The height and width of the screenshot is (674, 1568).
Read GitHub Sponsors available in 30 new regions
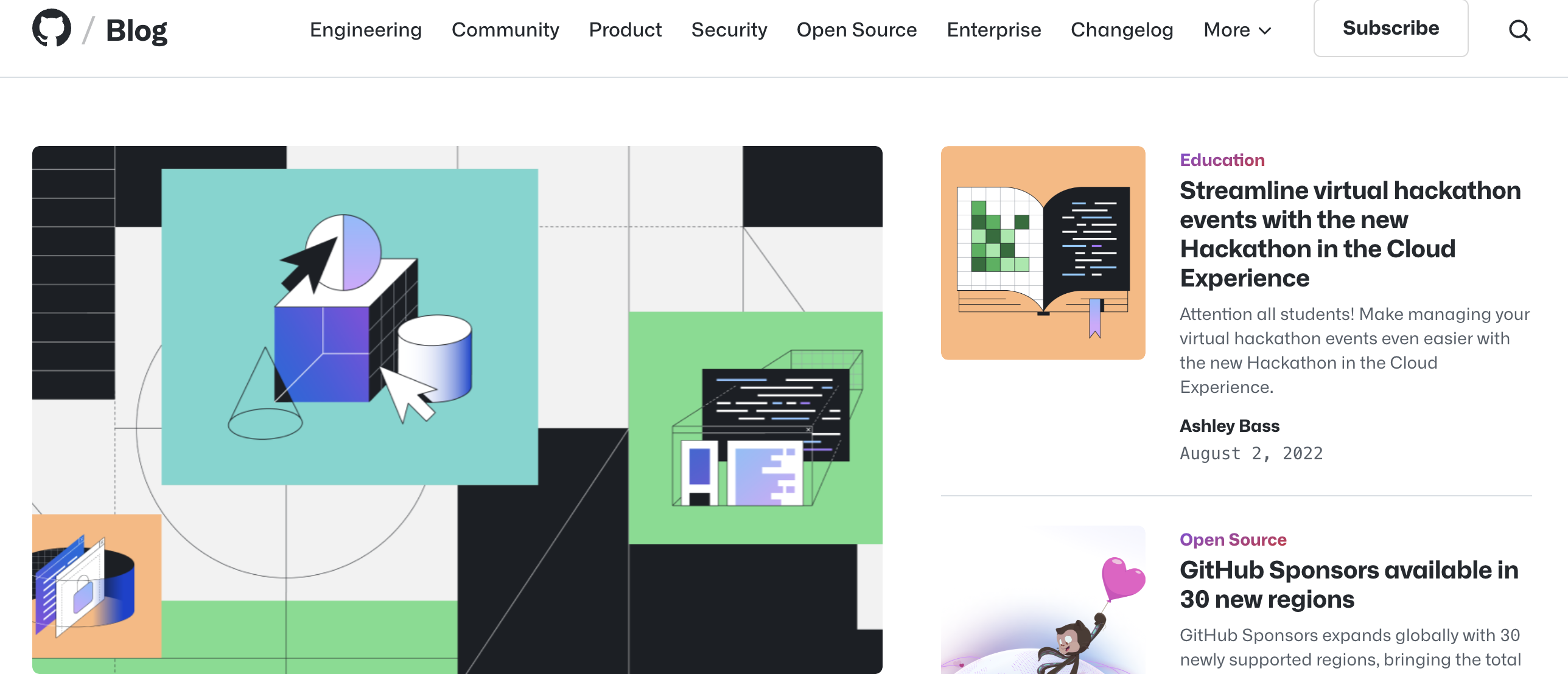coord(1349,585)
